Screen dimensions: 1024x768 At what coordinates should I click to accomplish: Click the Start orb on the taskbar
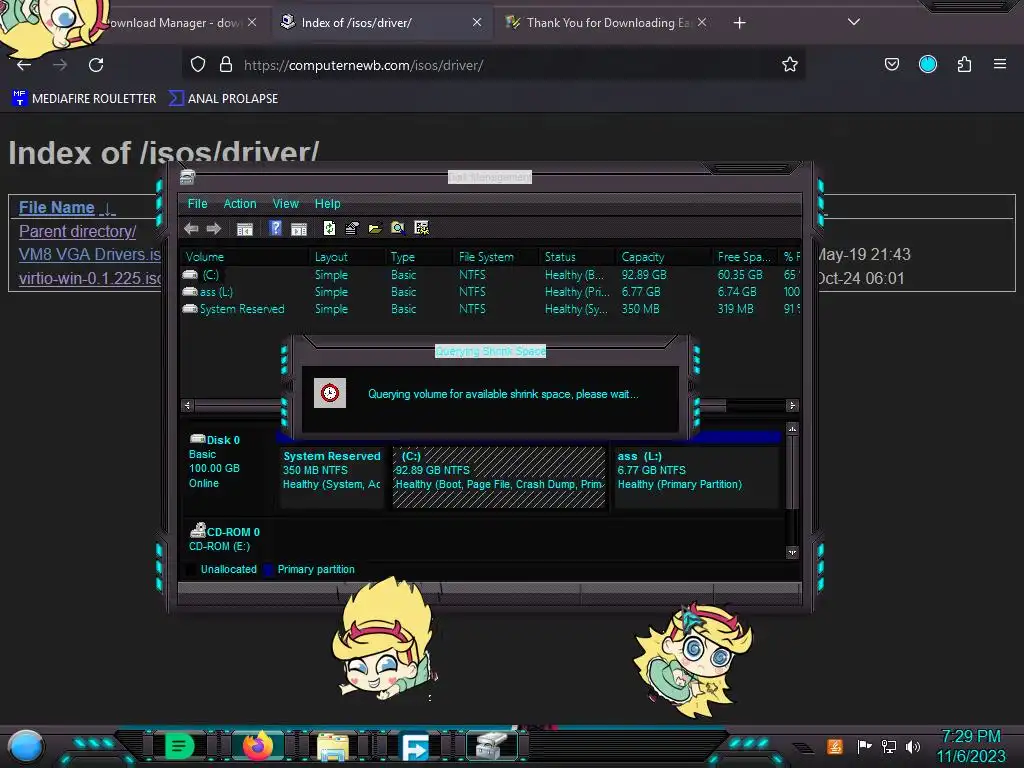click(26, 746)
